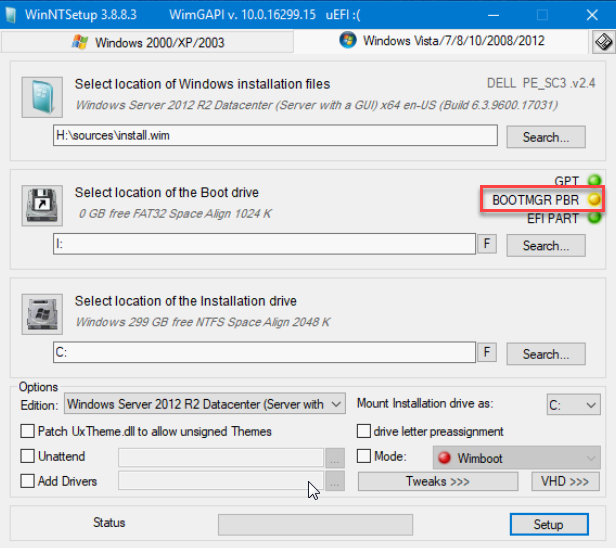616x548 pixels.
Task: Click the install.wim path input field
Action: click(x=275, y=136)
